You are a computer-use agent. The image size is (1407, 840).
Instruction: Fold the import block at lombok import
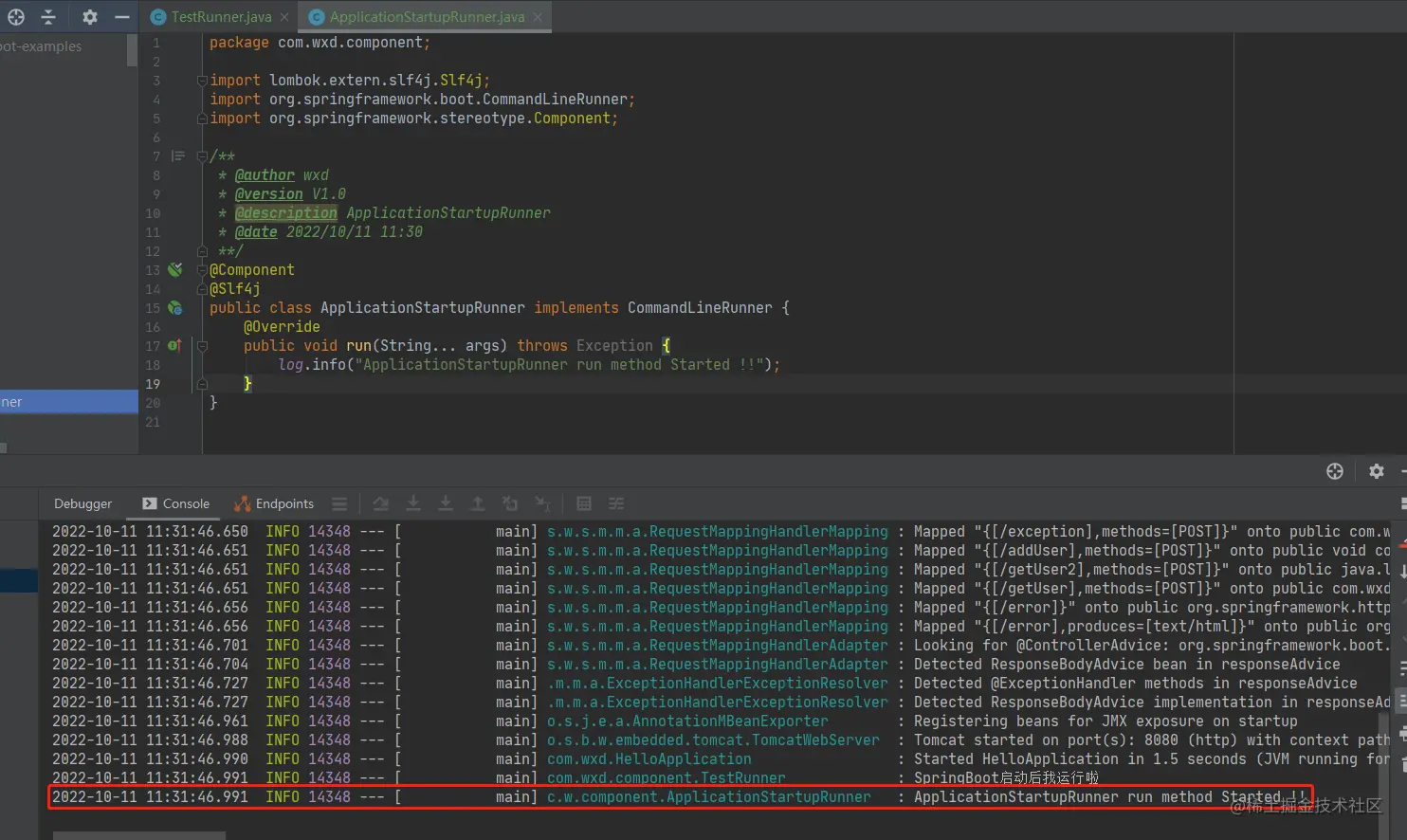[202, 81]
